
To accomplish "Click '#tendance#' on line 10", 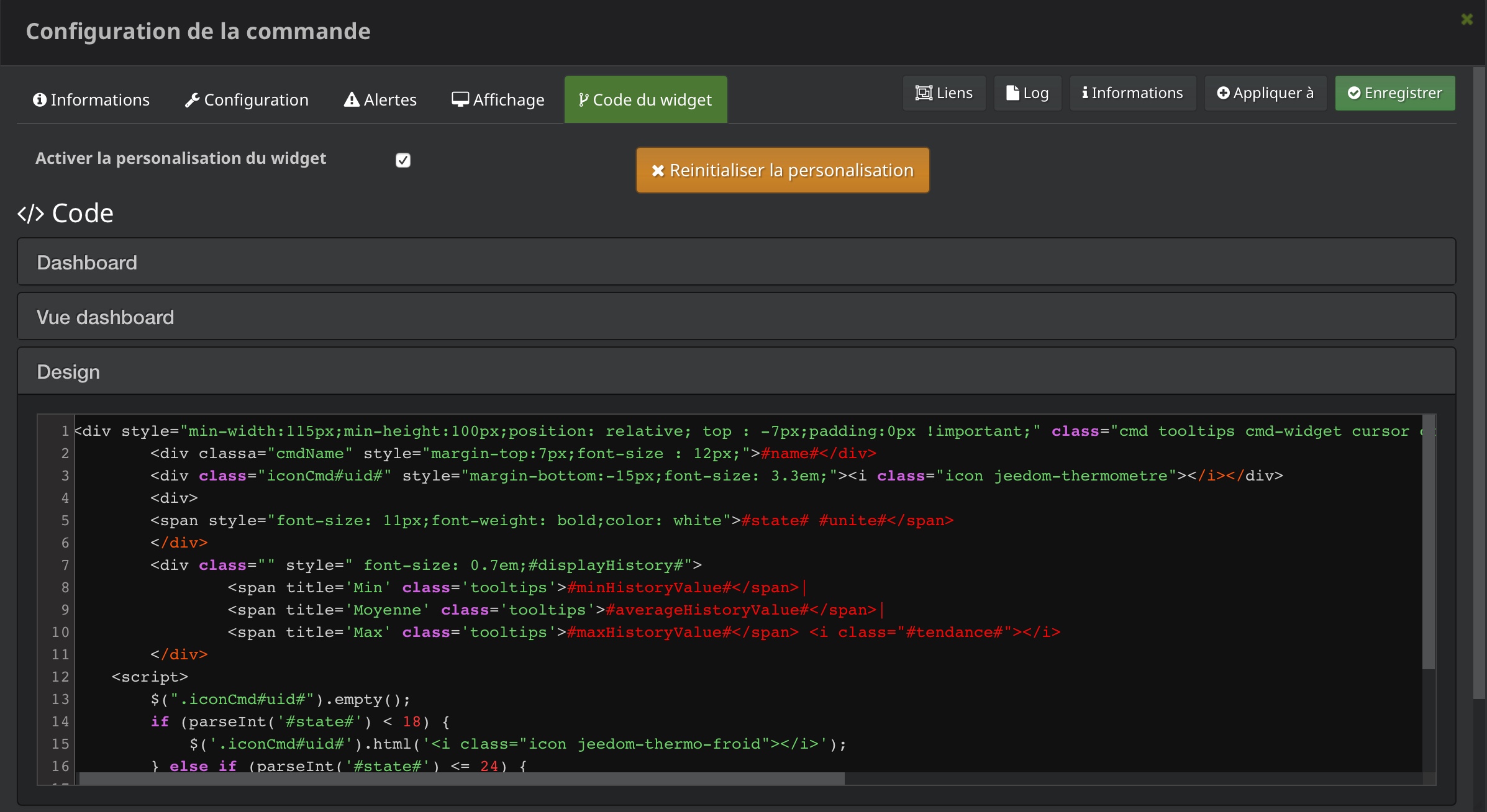I will point(954,632).
